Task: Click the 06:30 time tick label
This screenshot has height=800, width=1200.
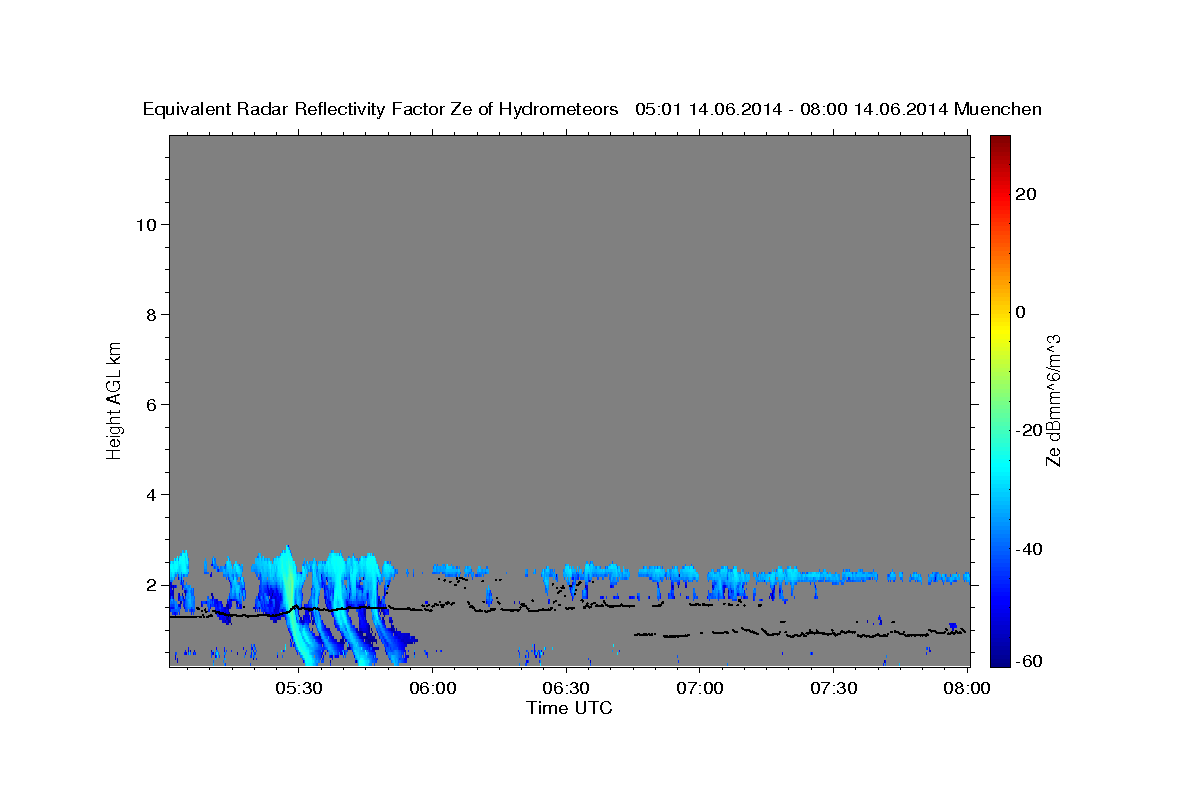Action: pyautogui.click(x=566, y=689)
